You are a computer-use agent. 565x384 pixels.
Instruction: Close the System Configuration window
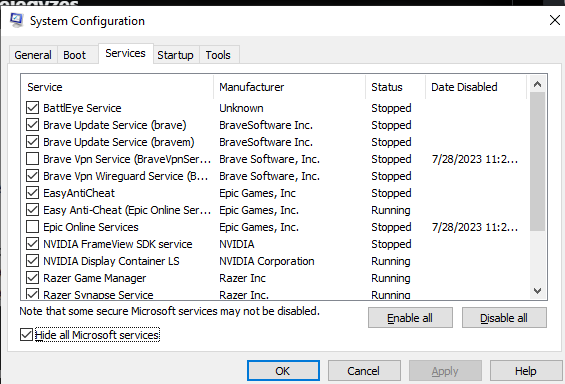[x=555, y=20]
